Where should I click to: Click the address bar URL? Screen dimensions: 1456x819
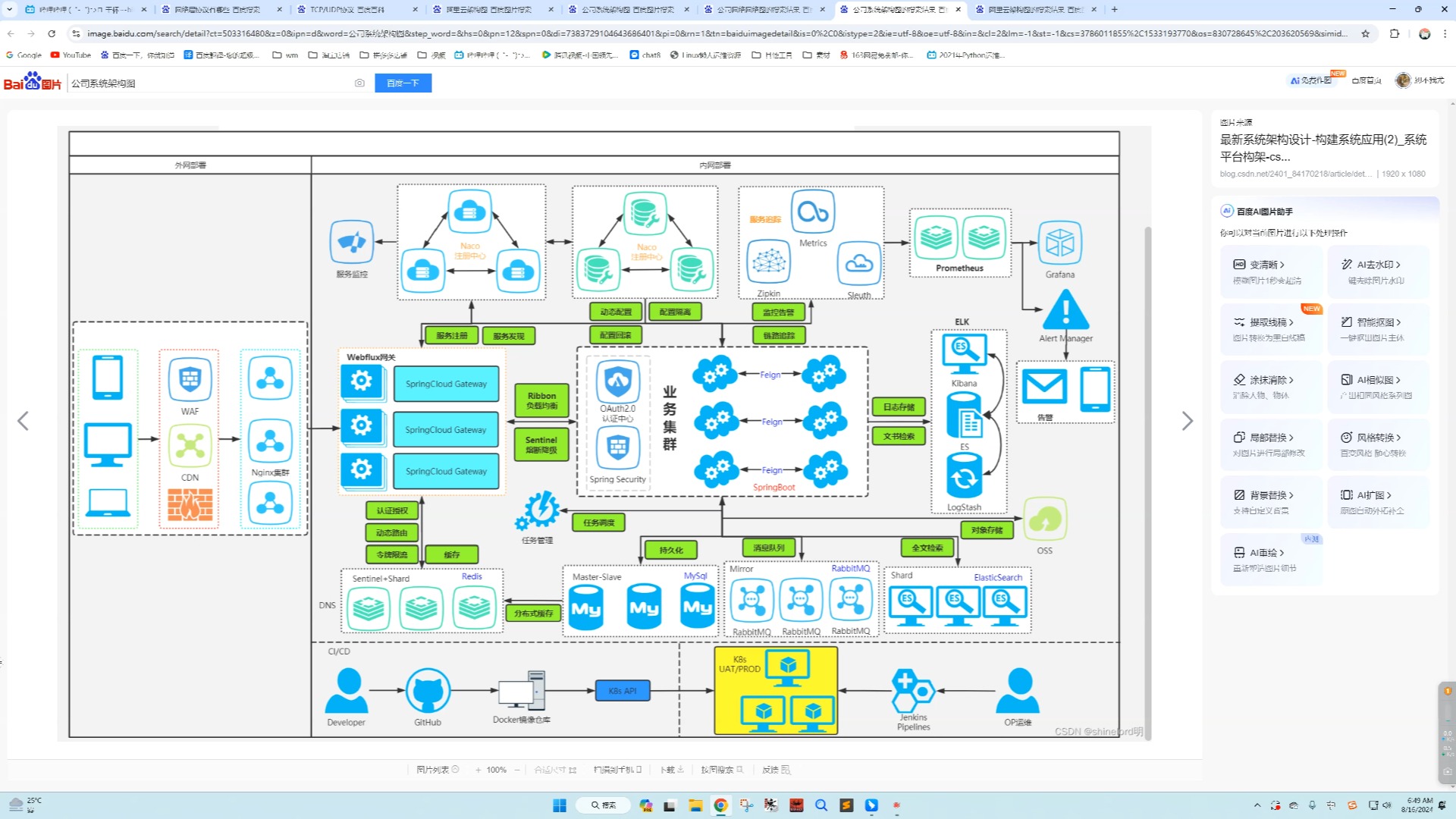717,33
